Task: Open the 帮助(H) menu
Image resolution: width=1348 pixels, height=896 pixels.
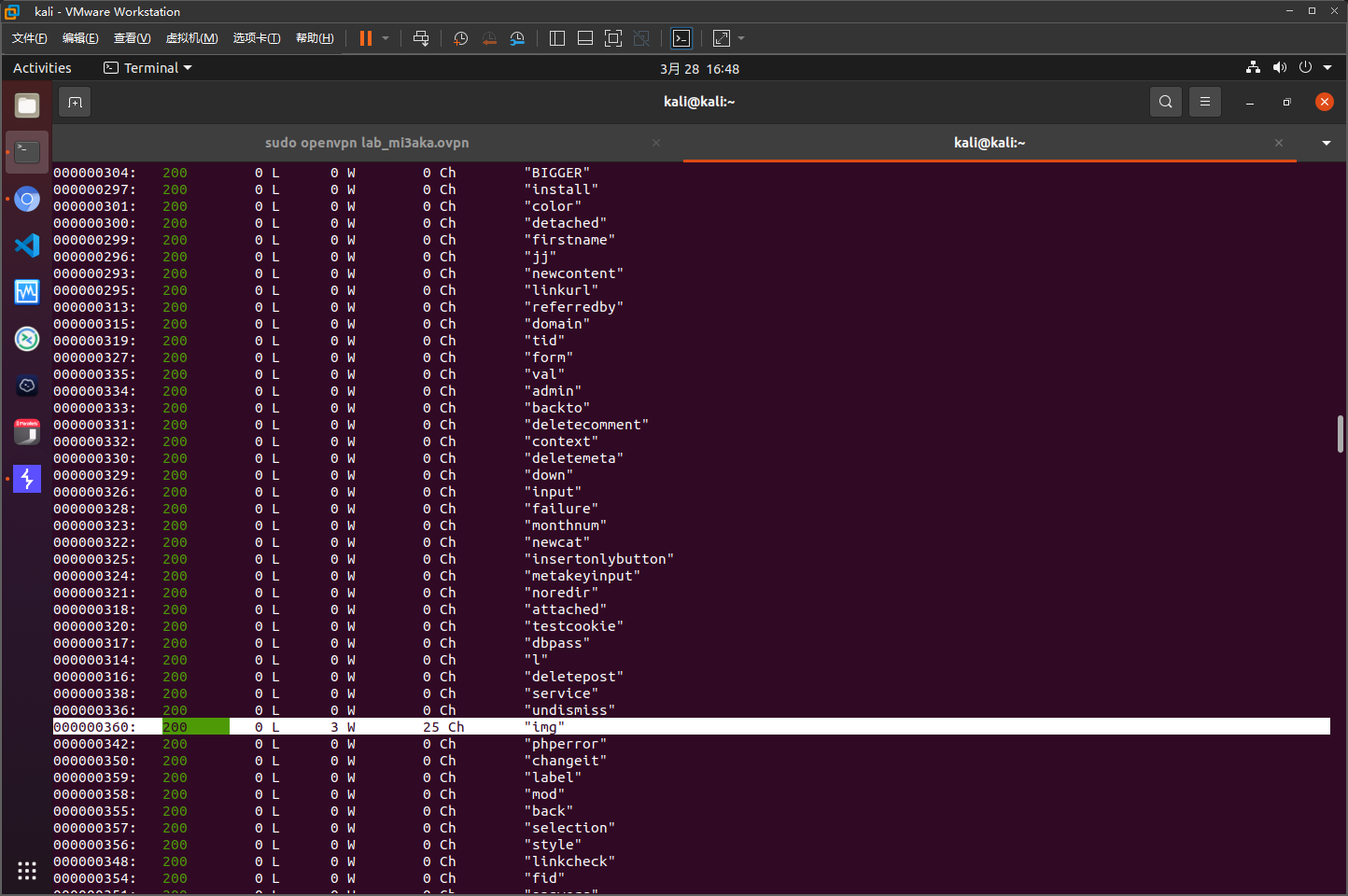Action: pos(315,38)
